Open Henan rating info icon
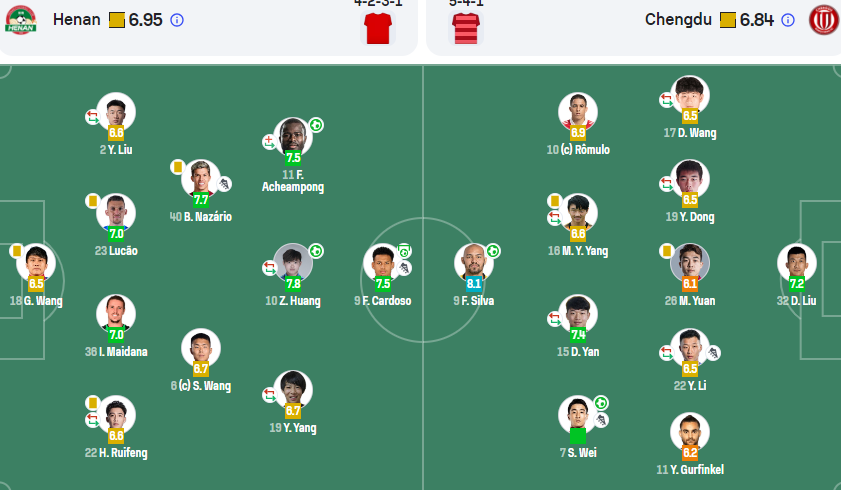Viewport: 841px width, 490px height. (177, 20)
